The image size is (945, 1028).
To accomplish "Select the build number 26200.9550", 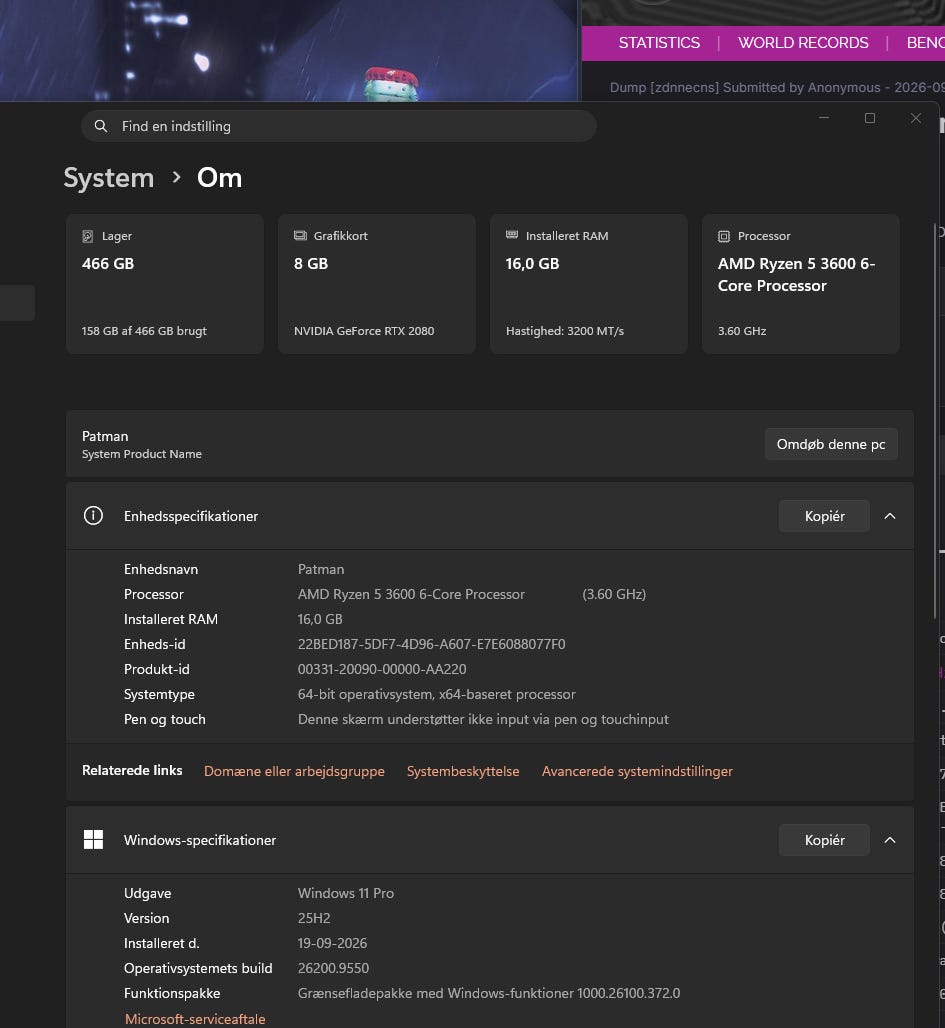I will (x=333, y=968).
